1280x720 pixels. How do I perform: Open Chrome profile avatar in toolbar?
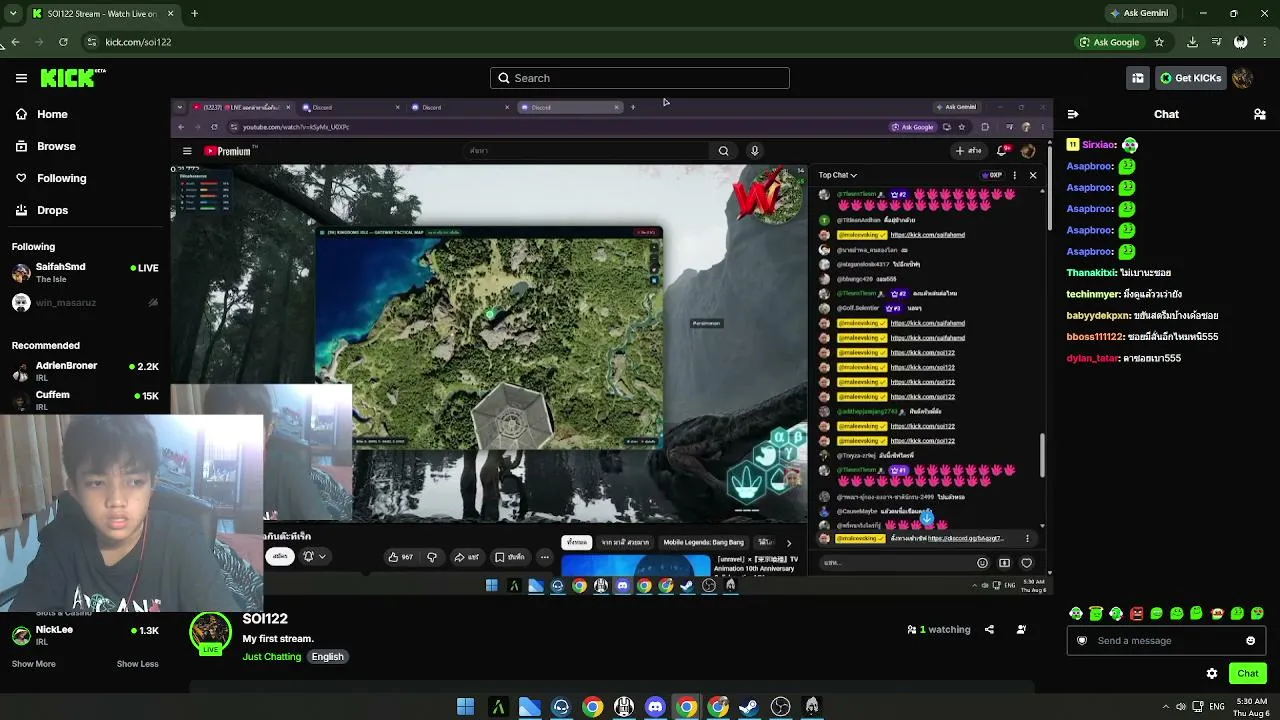pos(1240,42)
